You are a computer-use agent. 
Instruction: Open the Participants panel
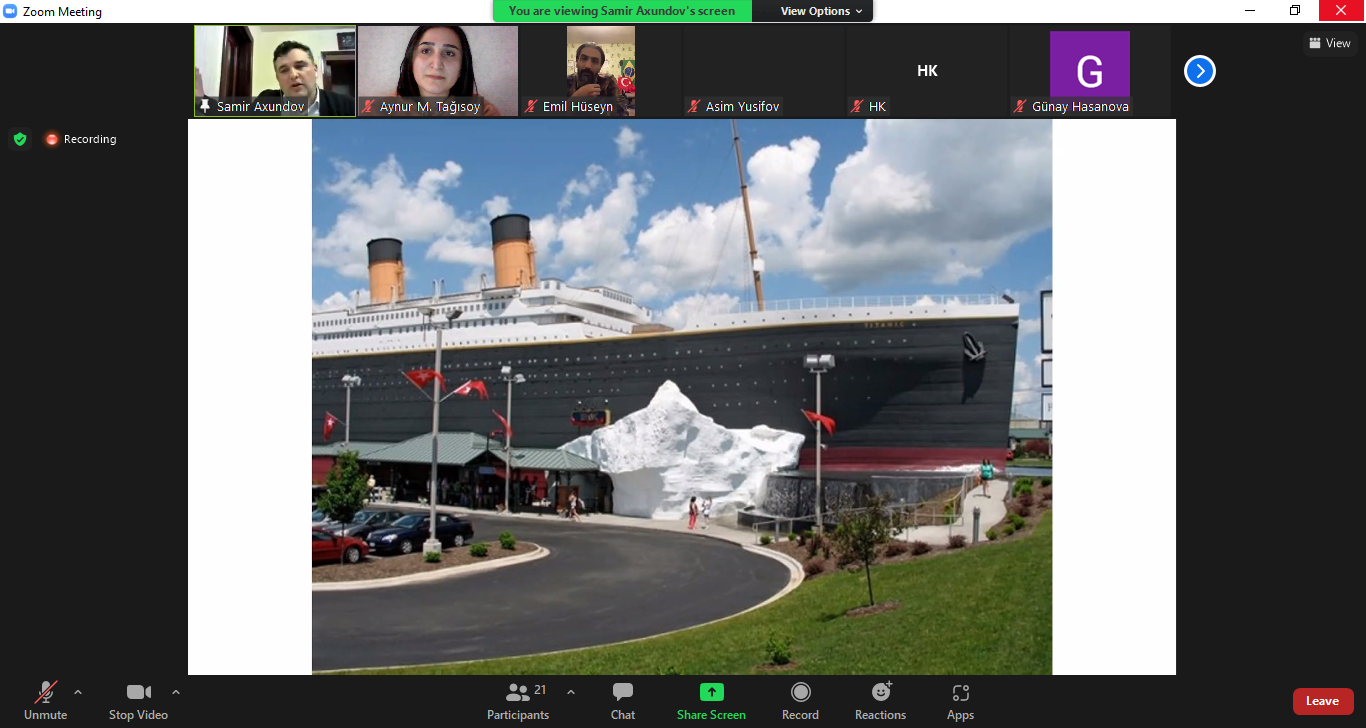click(x=518, y=700)
